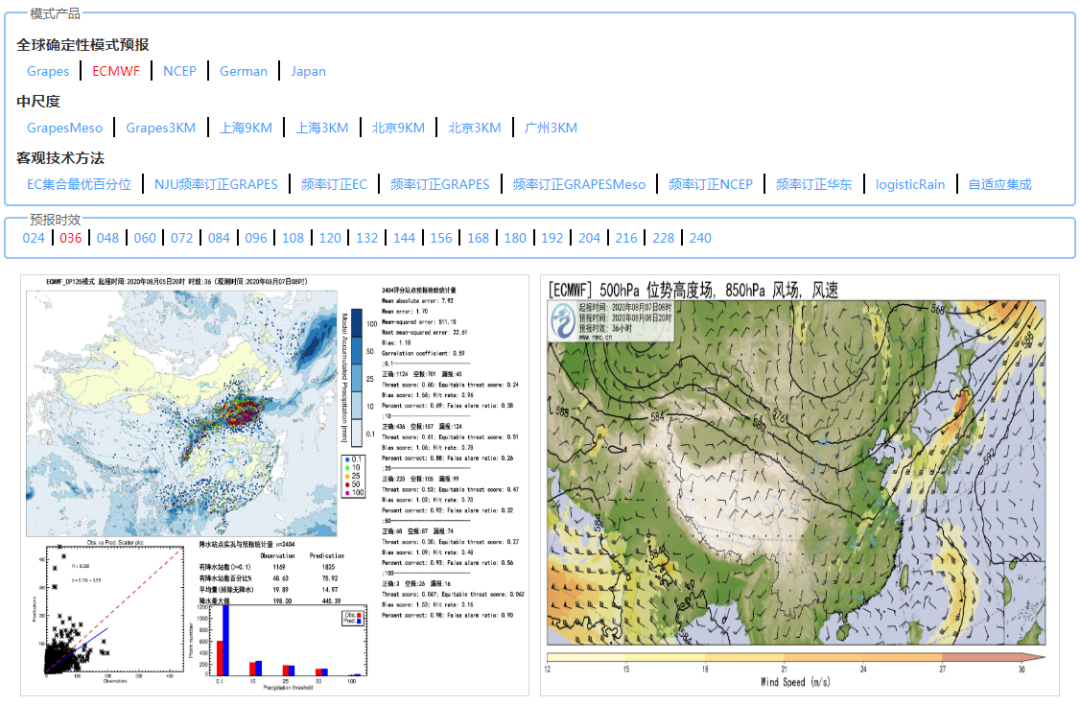Open the Japan model forecast
1080x705 pixels.
tap(308, 71)
